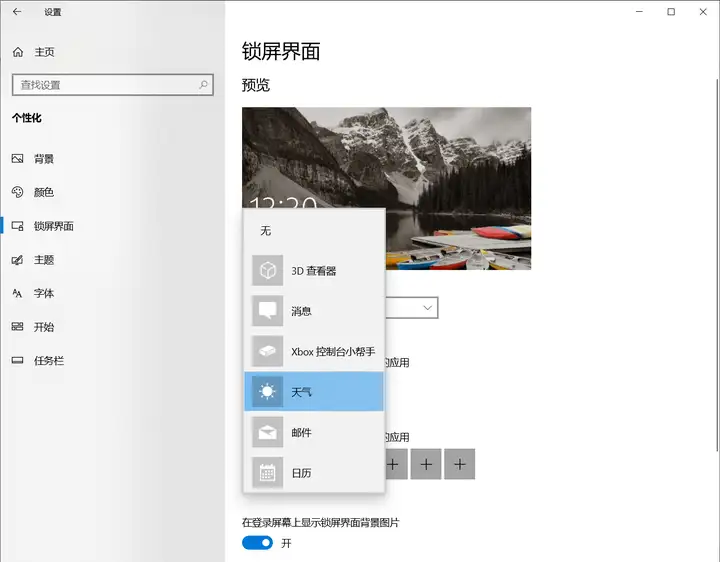Image resolution: width=720 pixels, height=562 pixels.
Task: Open 颜色 settings via palette icon
Action: [17, 192]
